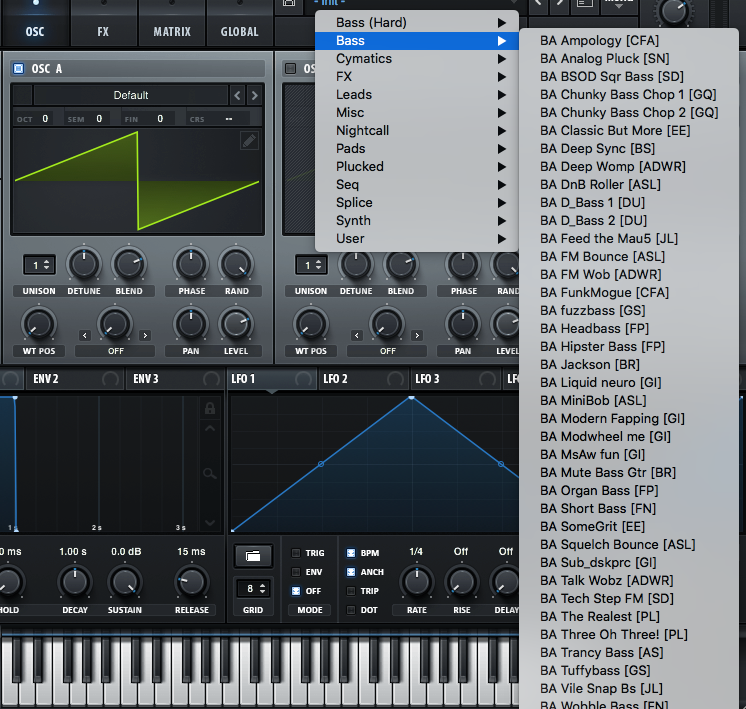Click the previous warp mode arrow in OSC B
The width and height of the screenshot is (746, 709).
(357, 335)
